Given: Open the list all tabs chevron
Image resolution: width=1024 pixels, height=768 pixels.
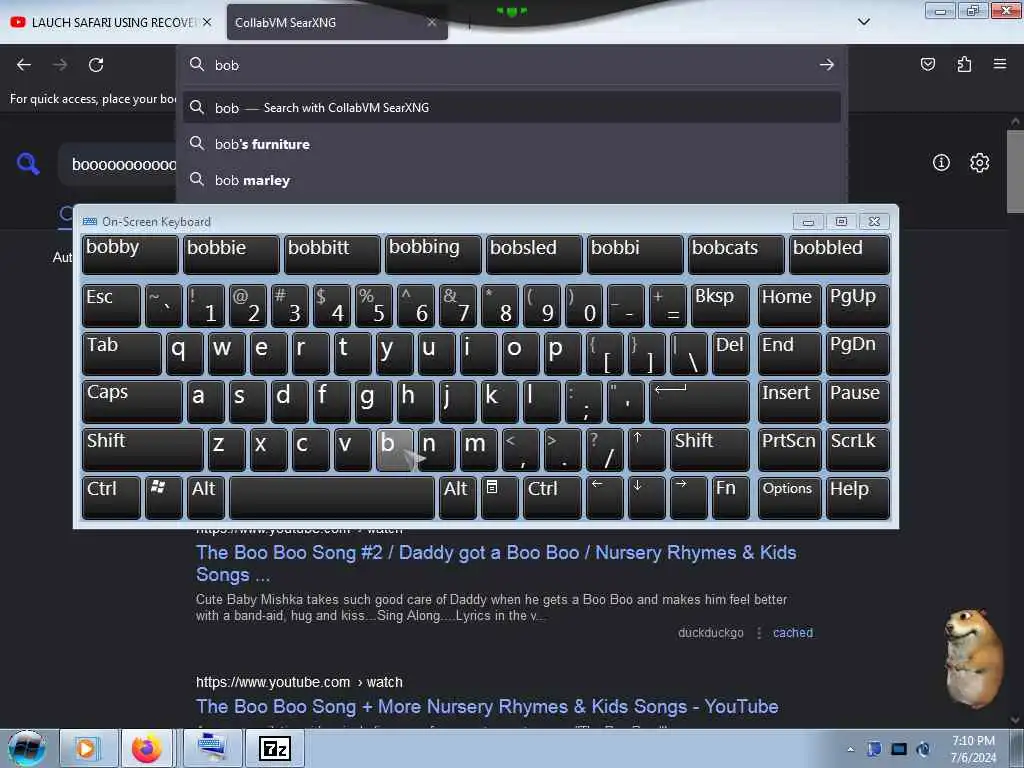Looking at the screenshot, I should point(863,22).
